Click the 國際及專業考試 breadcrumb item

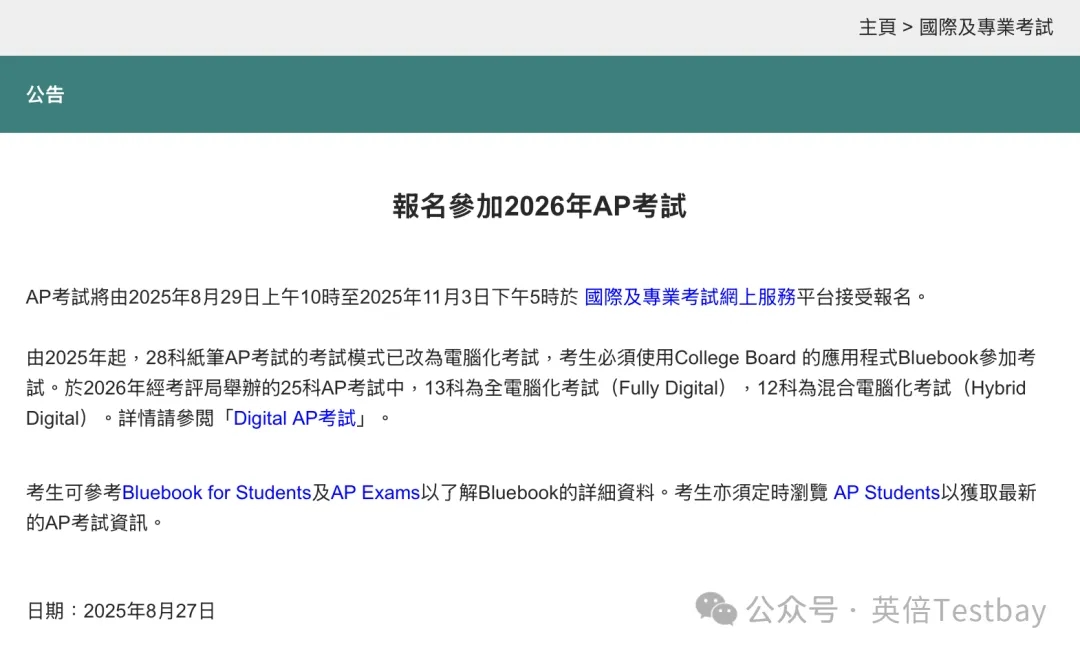[984, 27]
